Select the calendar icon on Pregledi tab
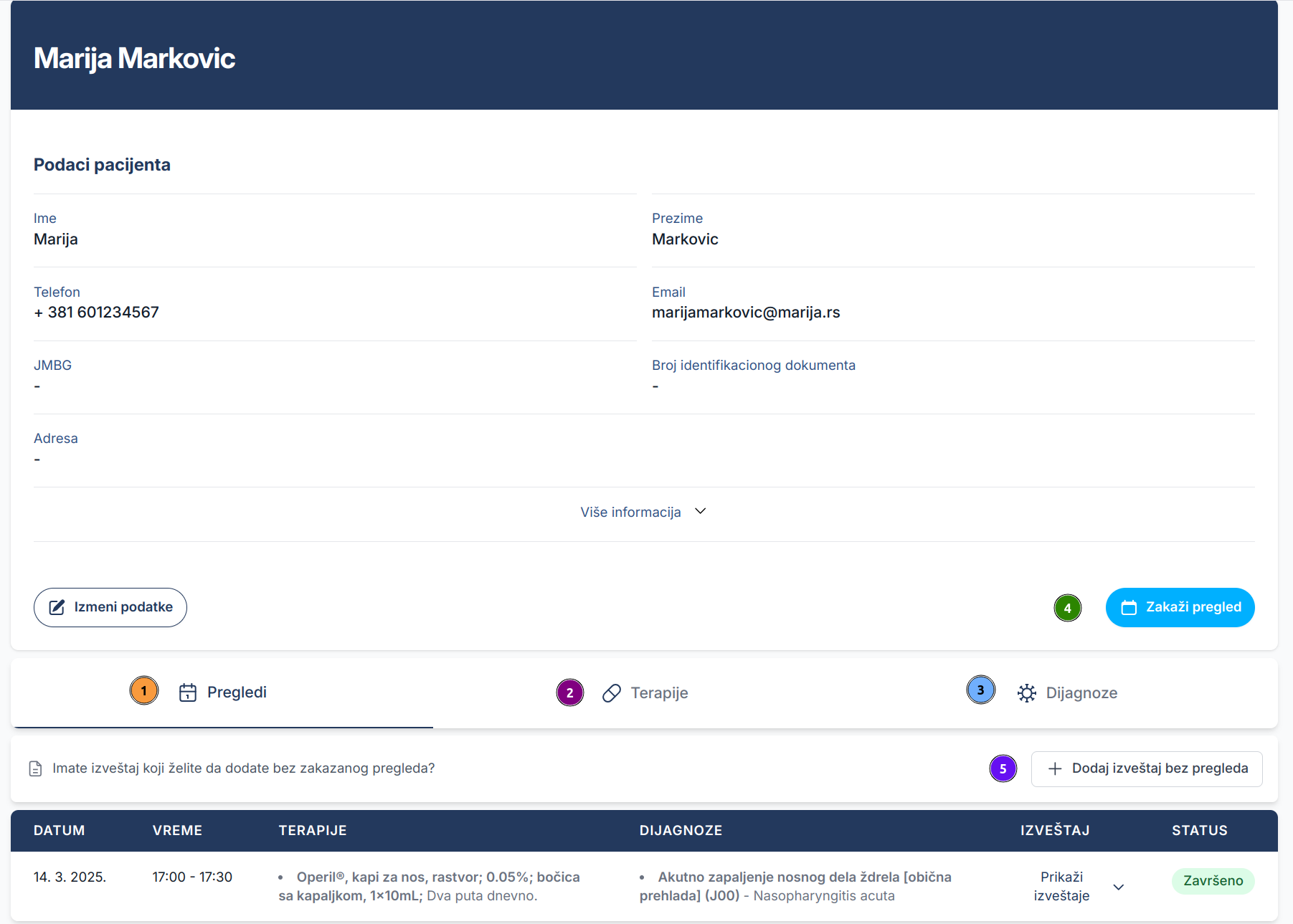This screenshot has width=1293, height=924. point(187,692)
